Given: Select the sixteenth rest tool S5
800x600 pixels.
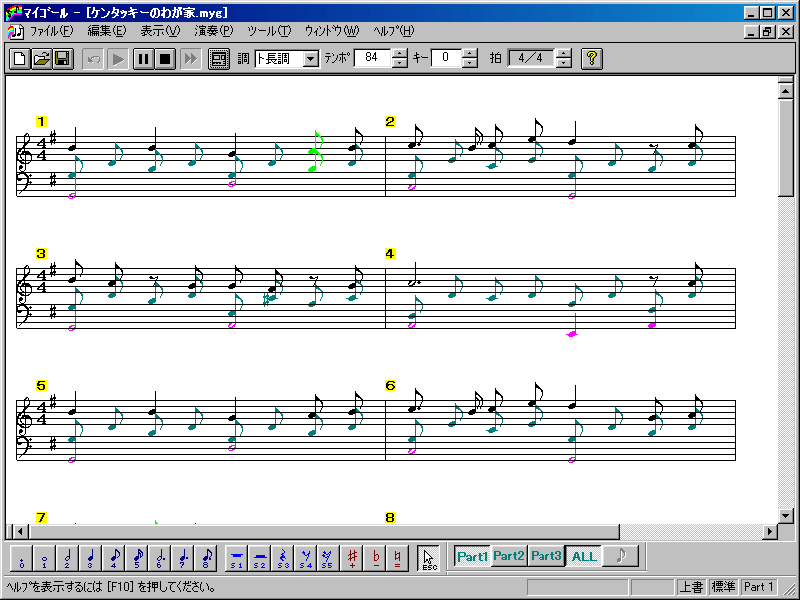Looking at the screenshot, I should (327, 558).
